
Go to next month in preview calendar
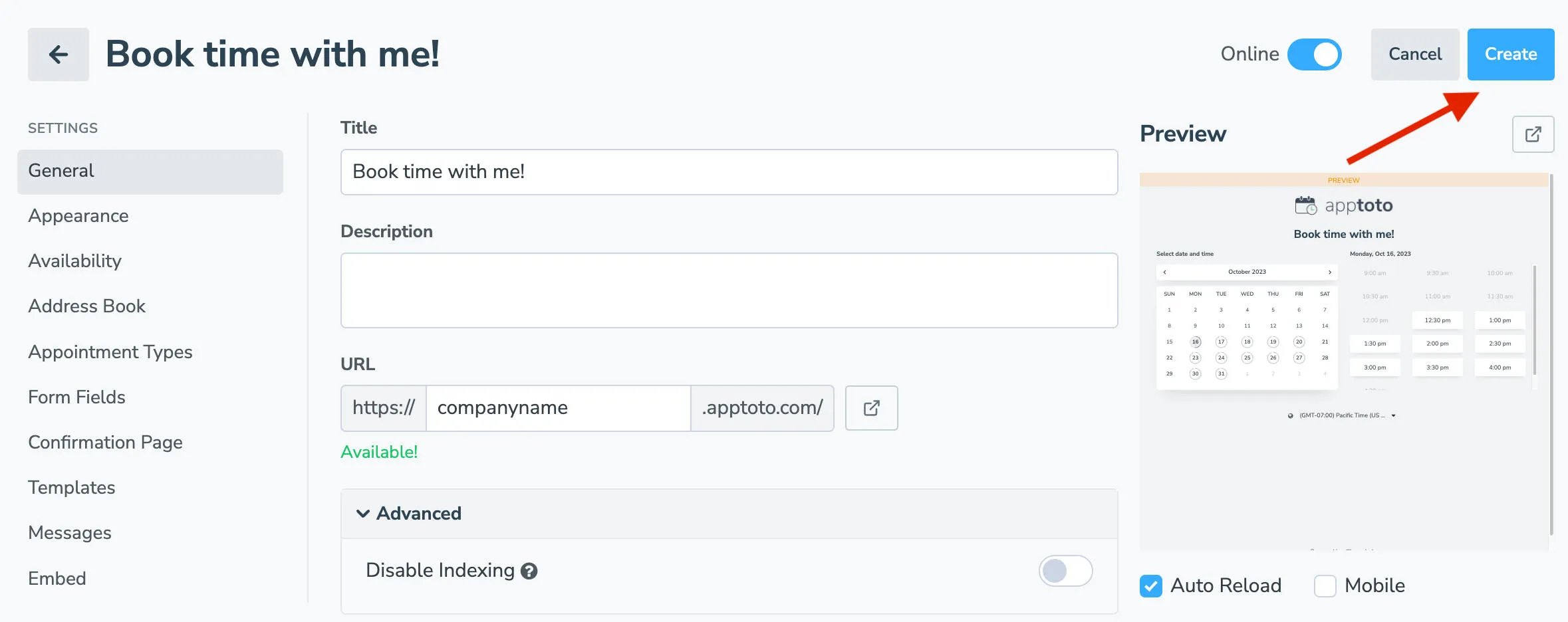pyautogui.click(x=1329, y=272)
